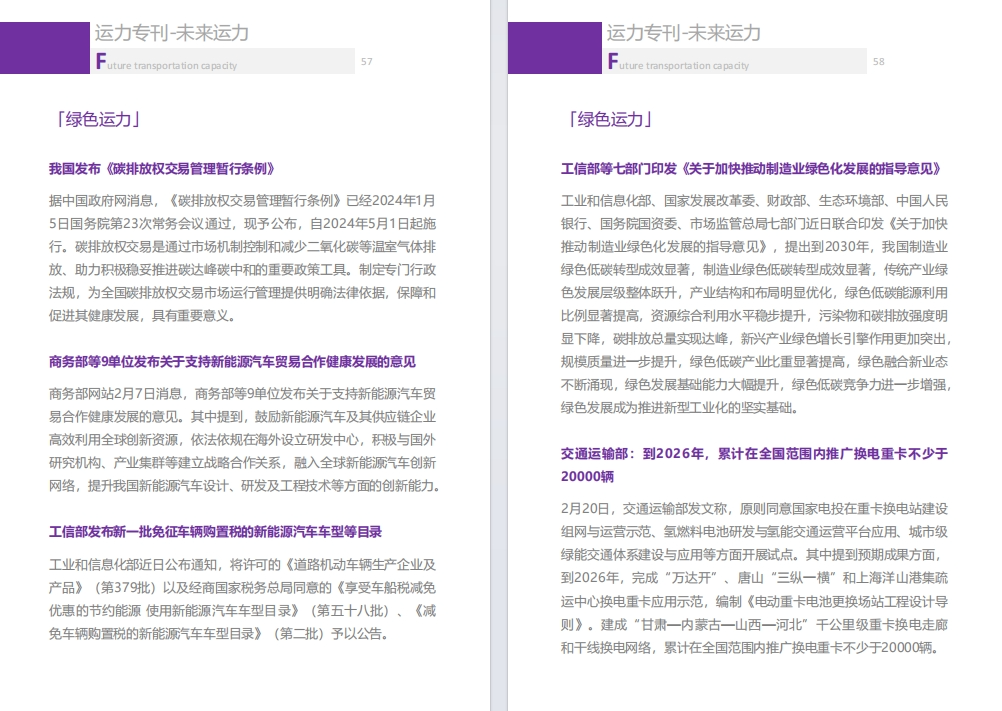The image size is (1002, 711).
Task: Click the right page title 运力专刊-未来运力
Action: tap(684, 33)
